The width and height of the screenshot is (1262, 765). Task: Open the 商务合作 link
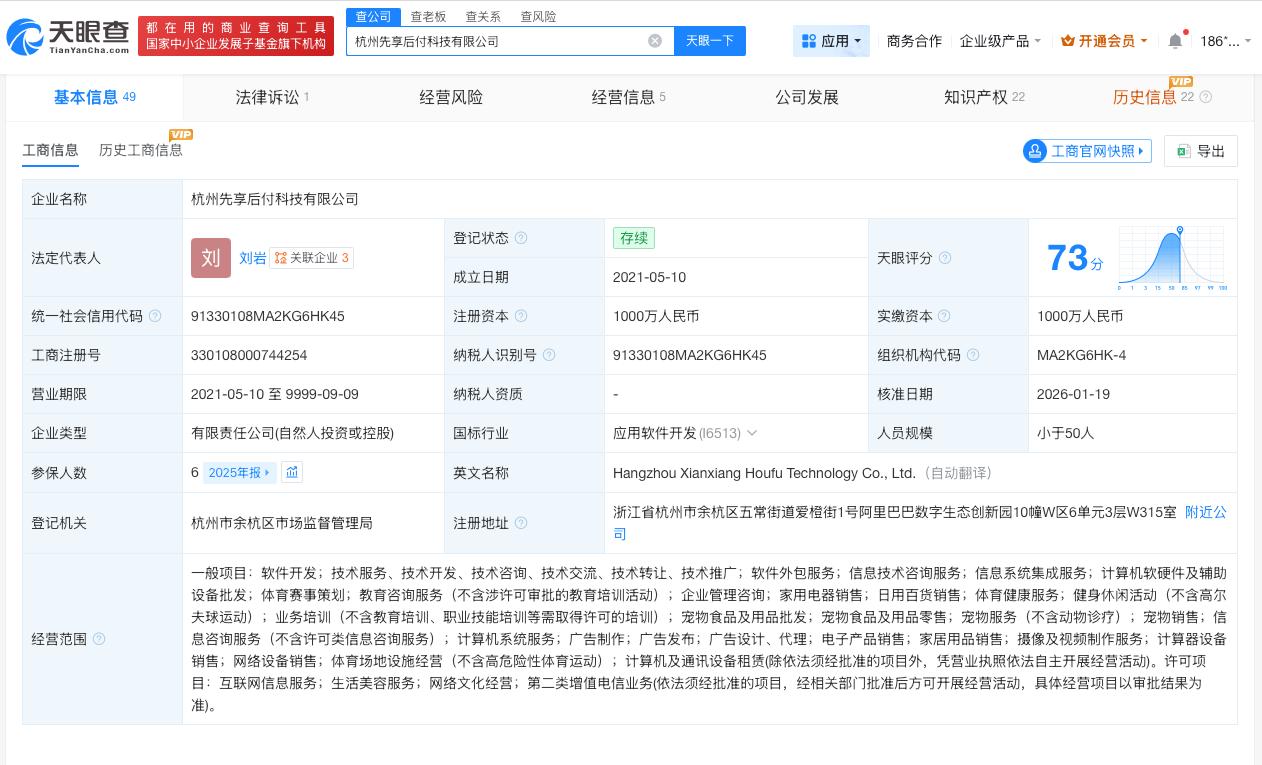click(x=914, y=41)
